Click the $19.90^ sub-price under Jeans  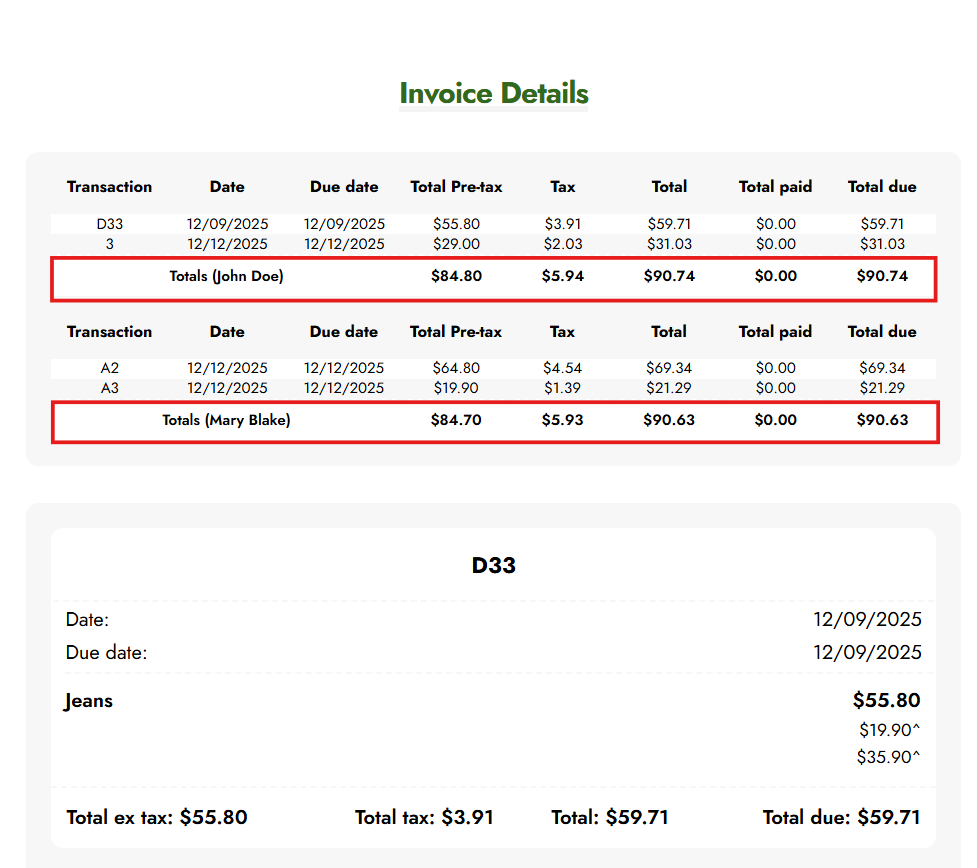click(888, 730)
